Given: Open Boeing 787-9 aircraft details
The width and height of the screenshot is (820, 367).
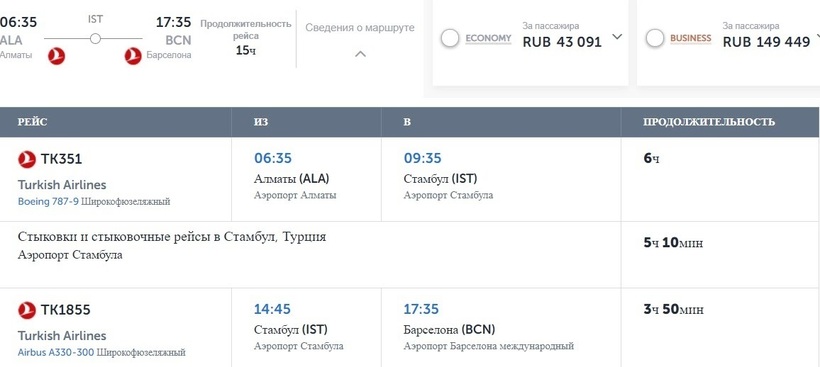Looking at the screenshot, I should (48, 201).
